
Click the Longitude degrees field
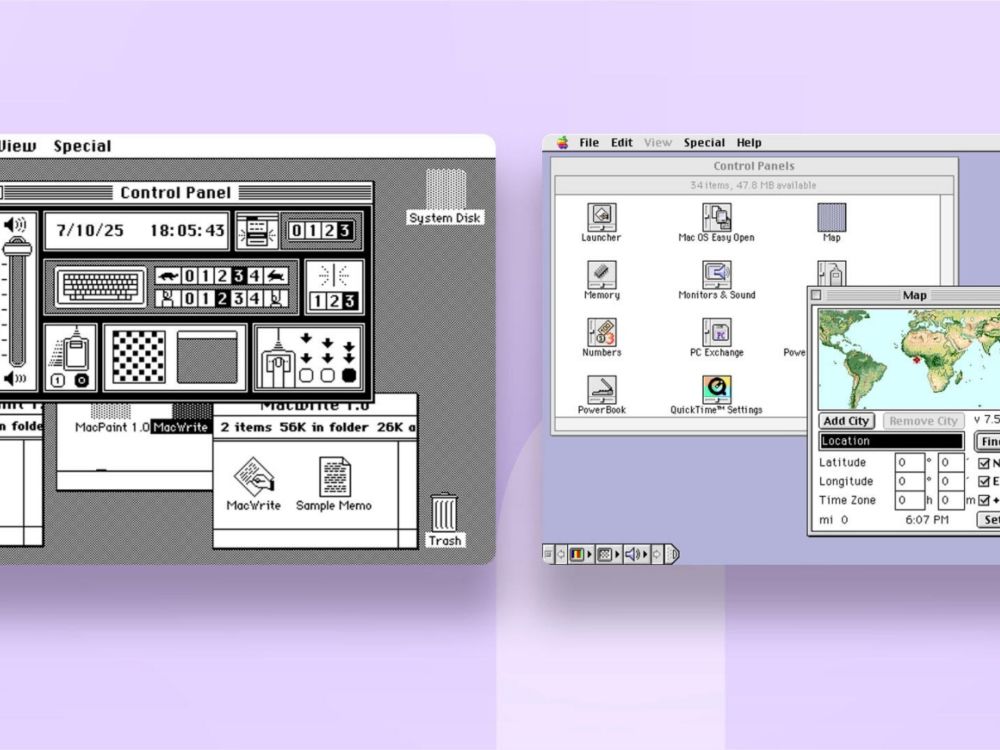coord(909,482)
